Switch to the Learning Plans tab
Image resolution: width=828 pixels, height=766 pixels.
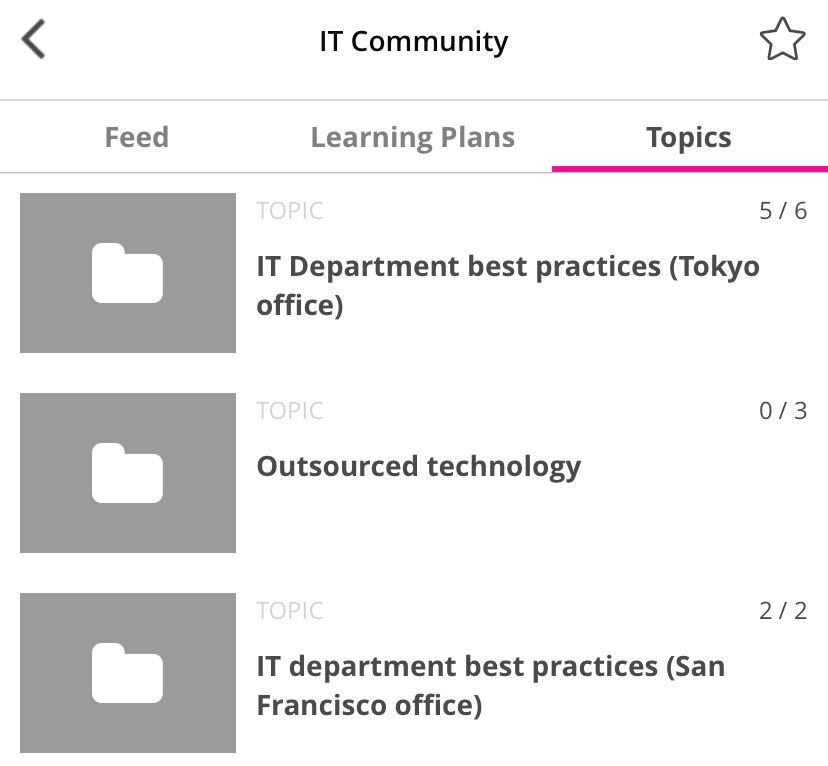(412, 137)
